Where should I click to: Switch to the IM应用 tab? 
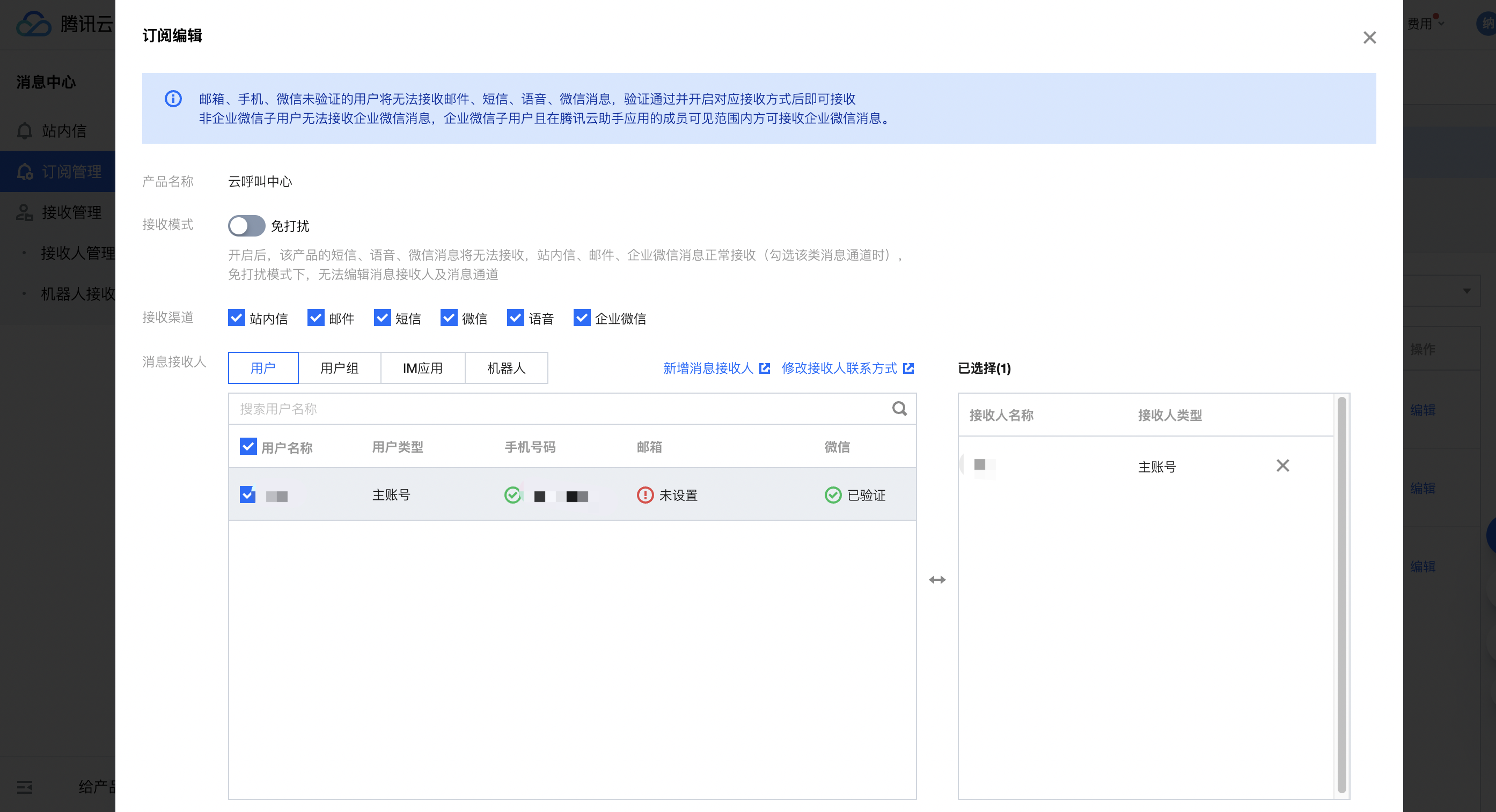(x=423, y=368)
